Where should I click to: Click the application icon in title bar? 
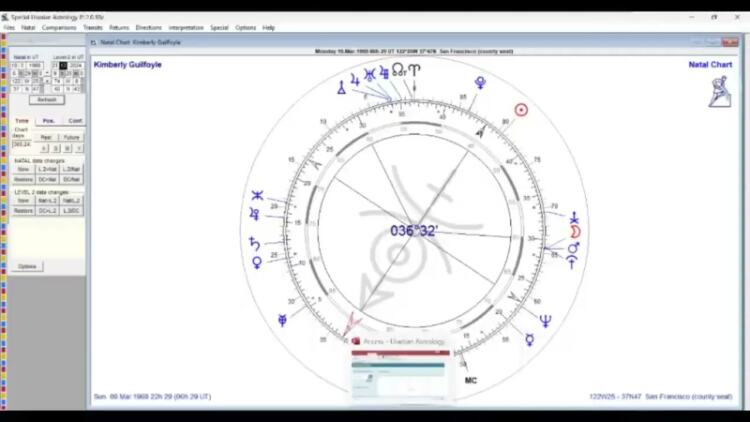coord(5,17)
